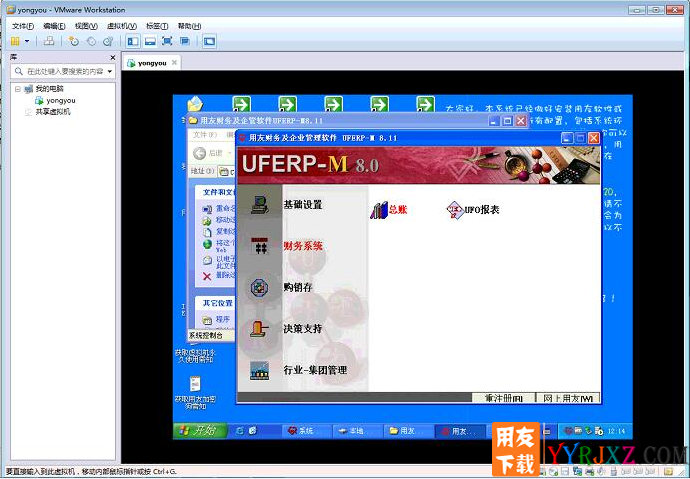690x479 pixels.
Task: Open the 帮助(H) menu
Action: 189,26
